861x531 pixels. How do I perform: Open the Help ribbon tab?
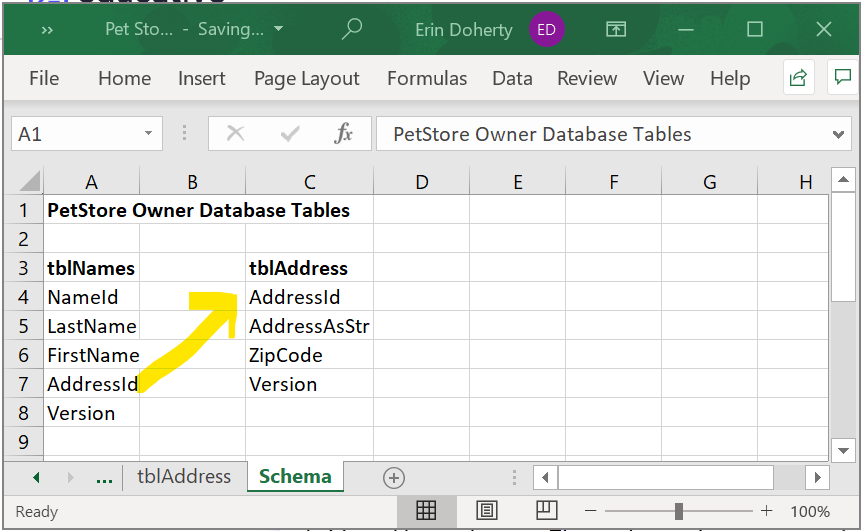tap(730, 78)
